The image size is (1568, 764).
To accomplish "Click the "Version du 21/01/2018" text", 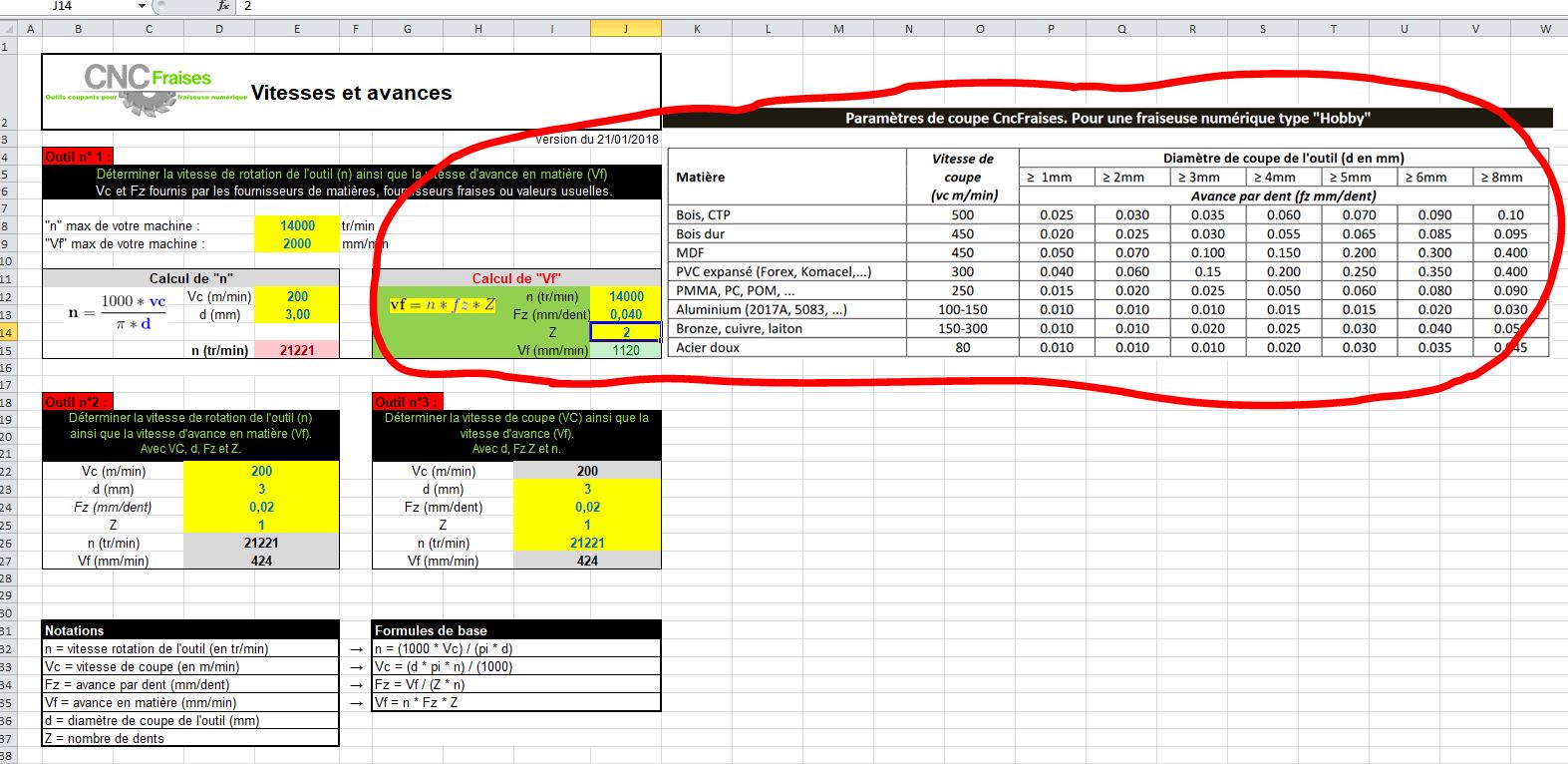I will (x=596, y=139).
